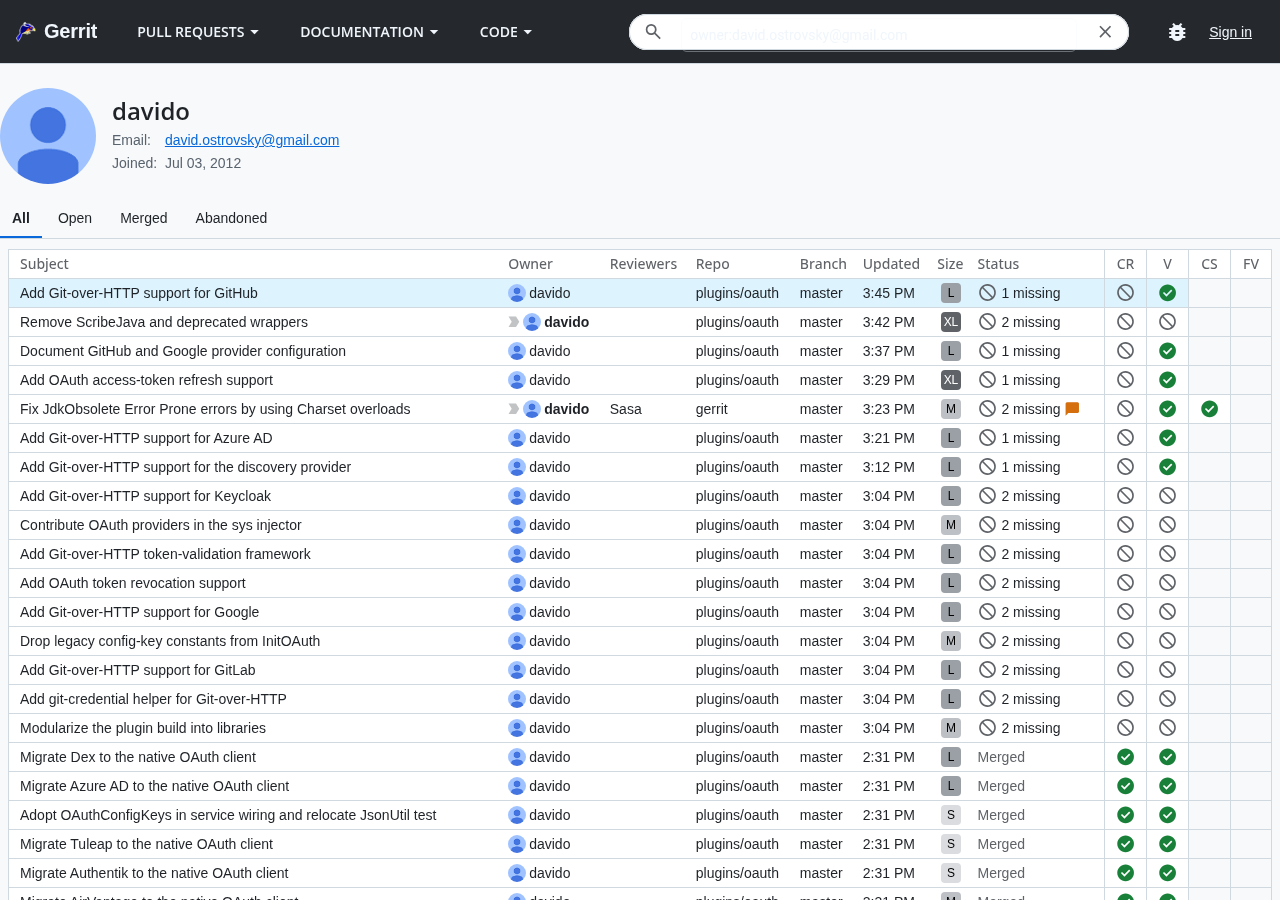Open the Code dropdown menu
Screen dimensions: 1280x900
(505, 32)
